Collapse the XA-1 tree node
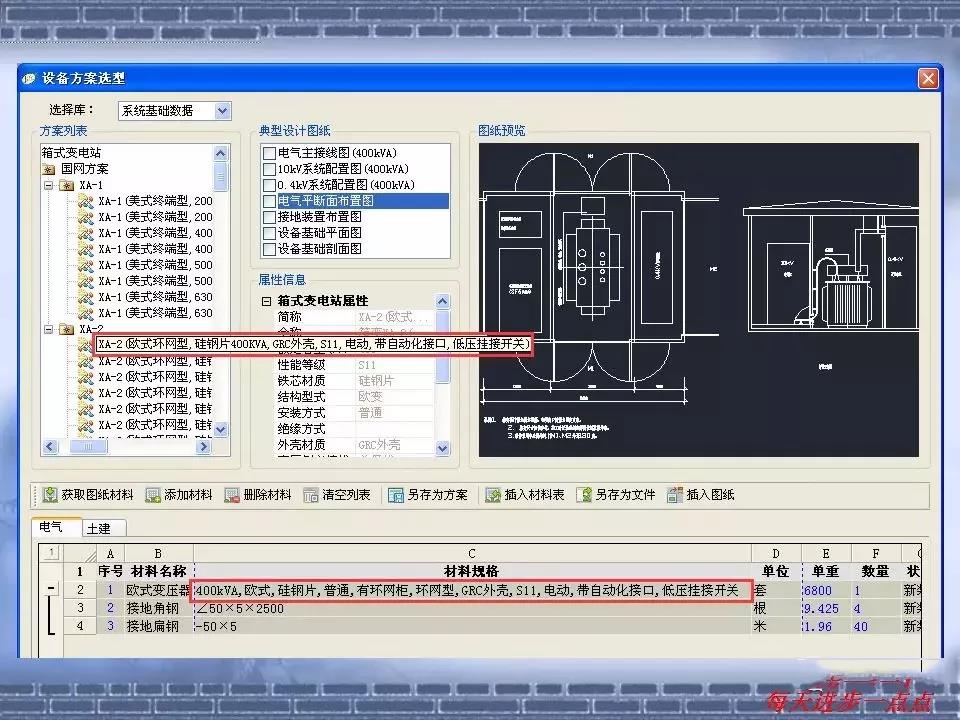Viewport: 960px width, 720px height. point(49,185)
